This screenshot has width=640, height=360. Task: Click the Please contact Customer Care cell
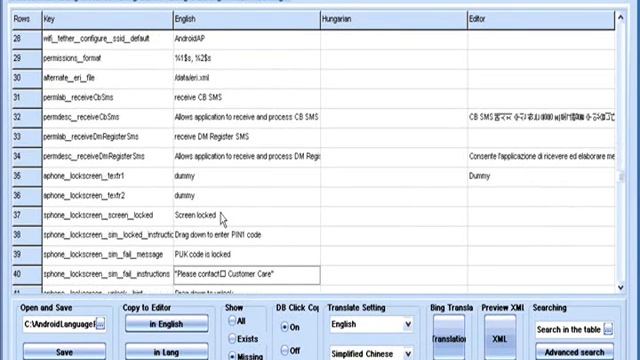[247, 274]
